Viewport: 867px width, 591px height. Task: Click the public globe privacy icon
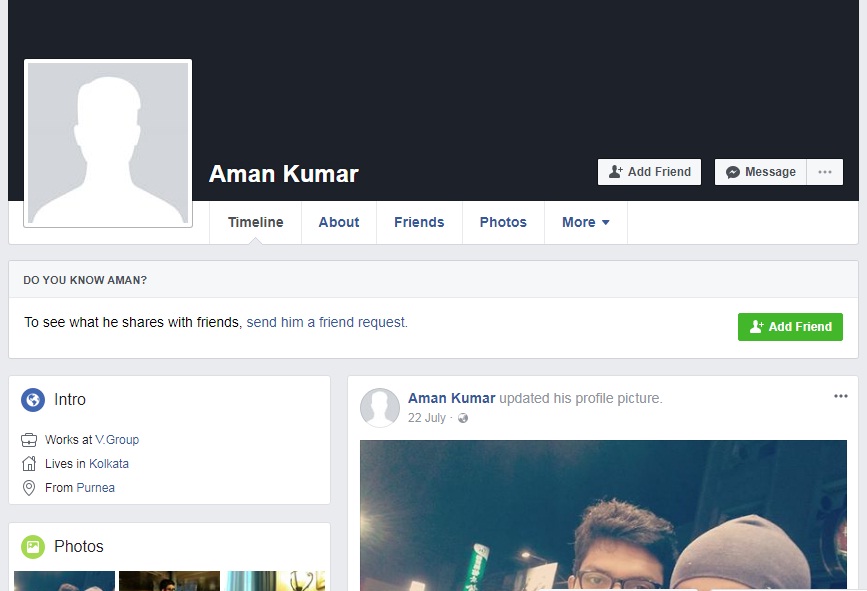tap(463, 418)
